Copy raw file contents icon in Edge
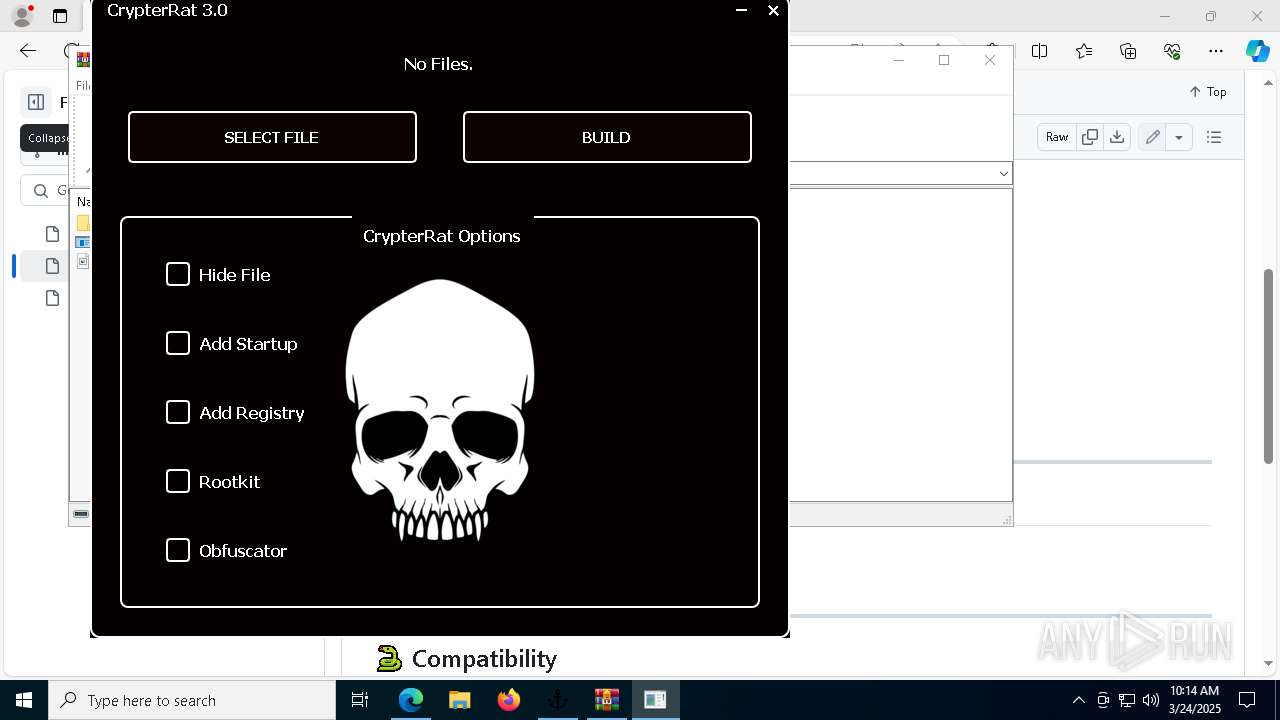This screenshot has height=720, width=1280. tap(1090, 137)
